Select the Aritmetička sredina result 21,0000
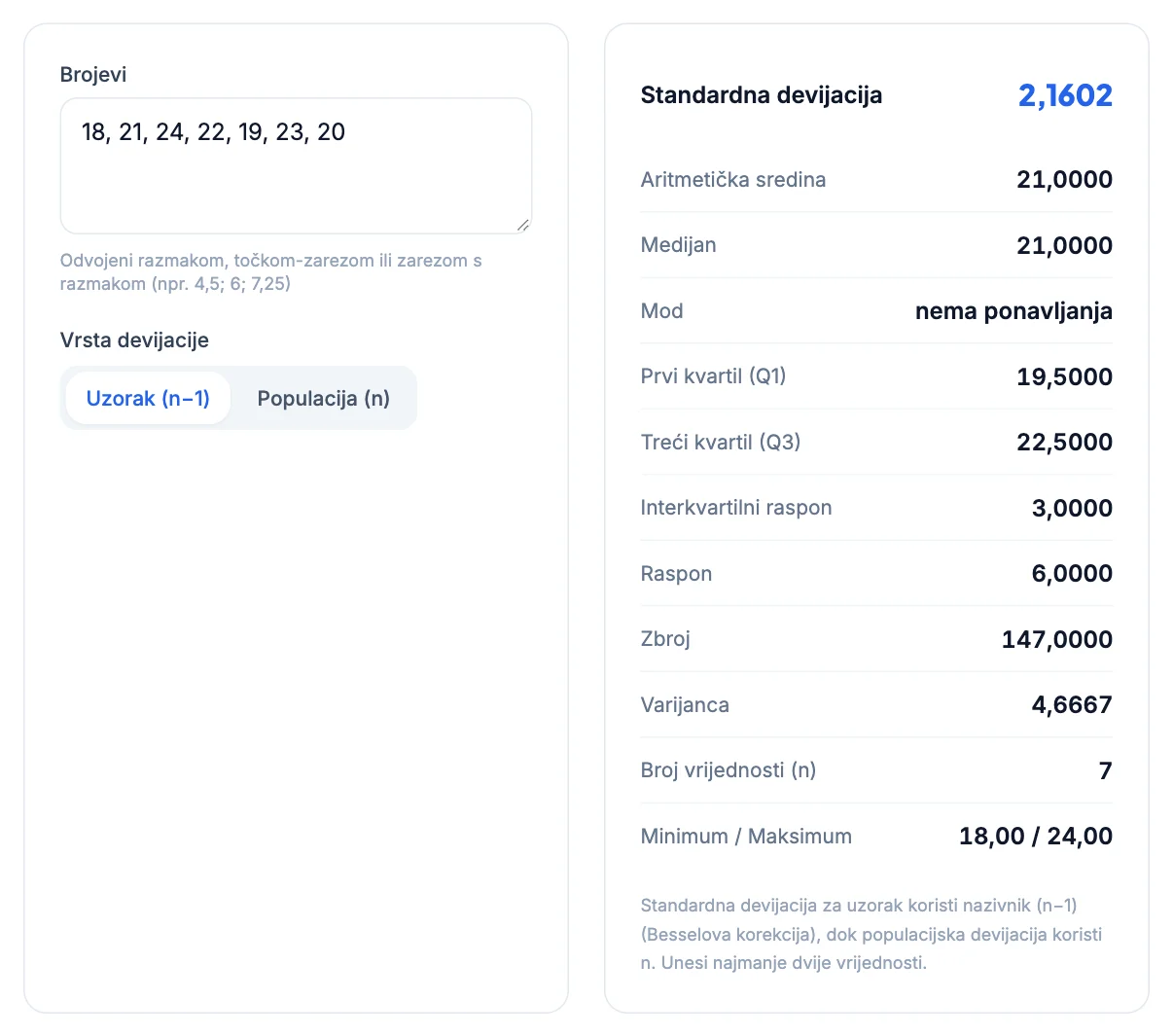1173x1036 pixels. pos(1064,179)
